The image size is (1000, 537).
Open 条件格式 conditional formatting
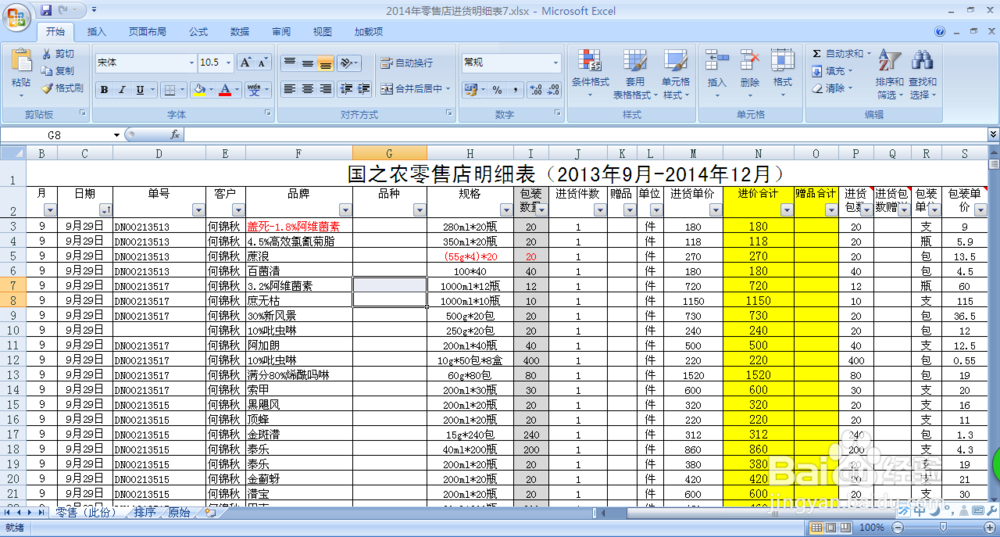point(590,74)
